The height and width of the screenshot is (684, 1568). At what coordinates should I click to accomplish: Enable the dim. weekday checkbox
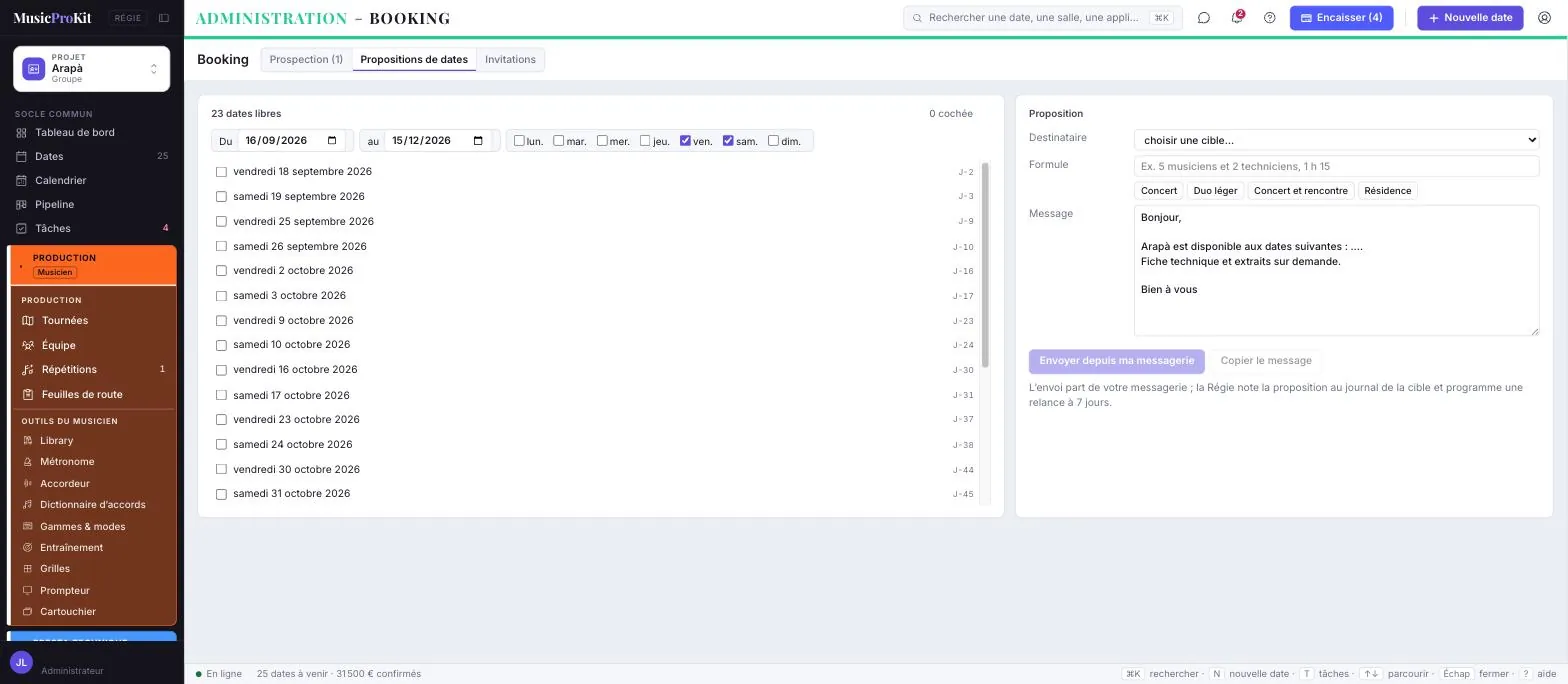pyautogui.click(x=773, y=141)
